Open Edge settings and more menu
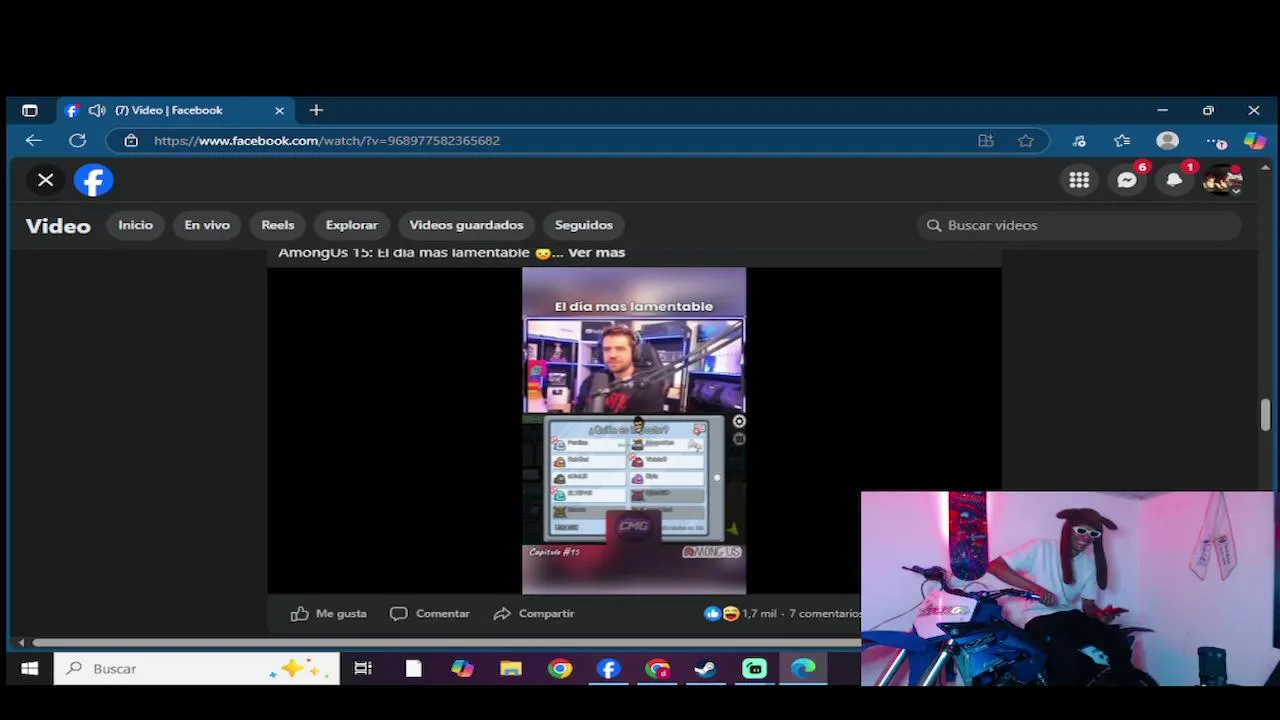 point(1214,141)
